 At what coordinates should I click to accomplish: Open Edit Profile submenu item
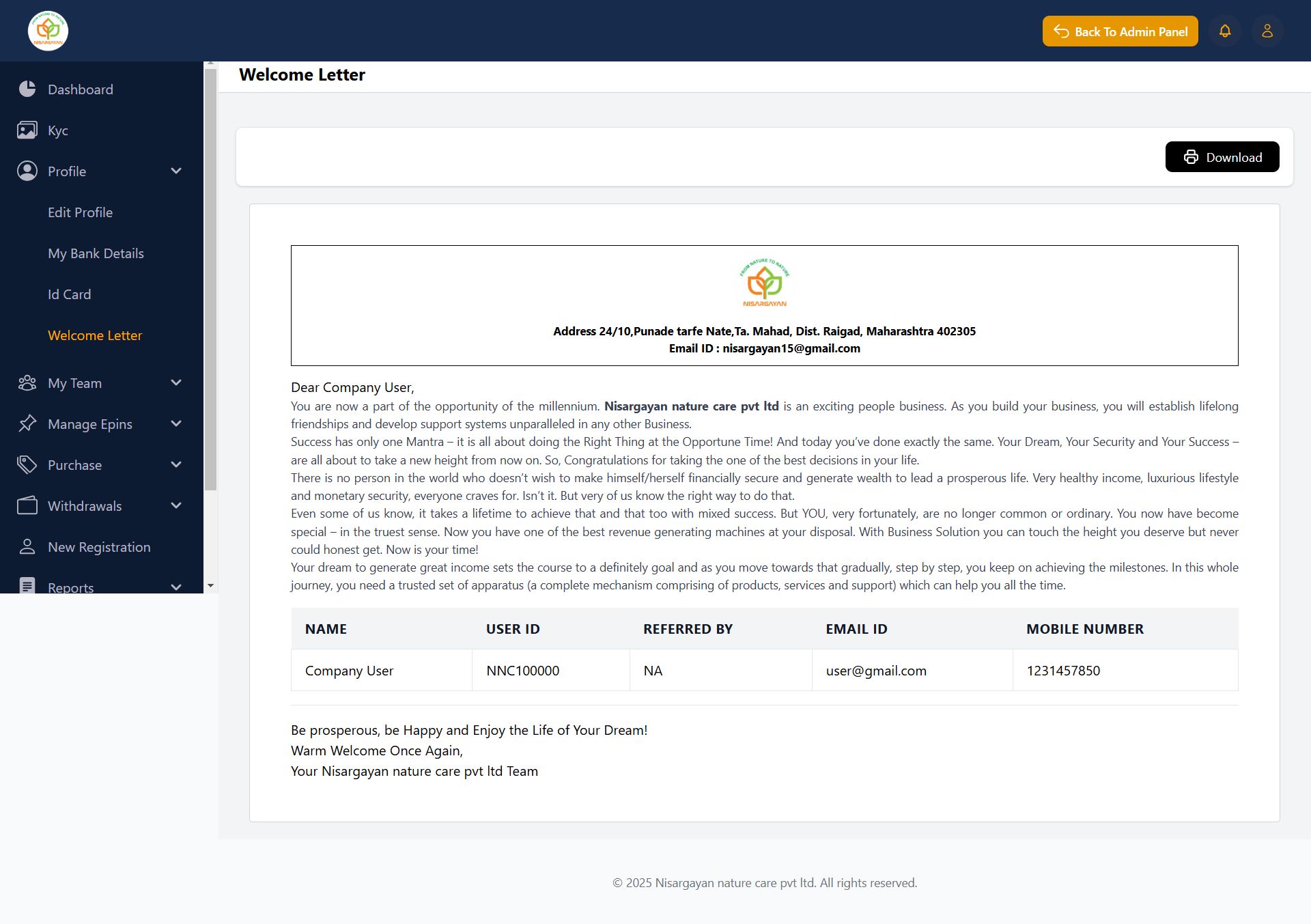[x=81, y=212]
